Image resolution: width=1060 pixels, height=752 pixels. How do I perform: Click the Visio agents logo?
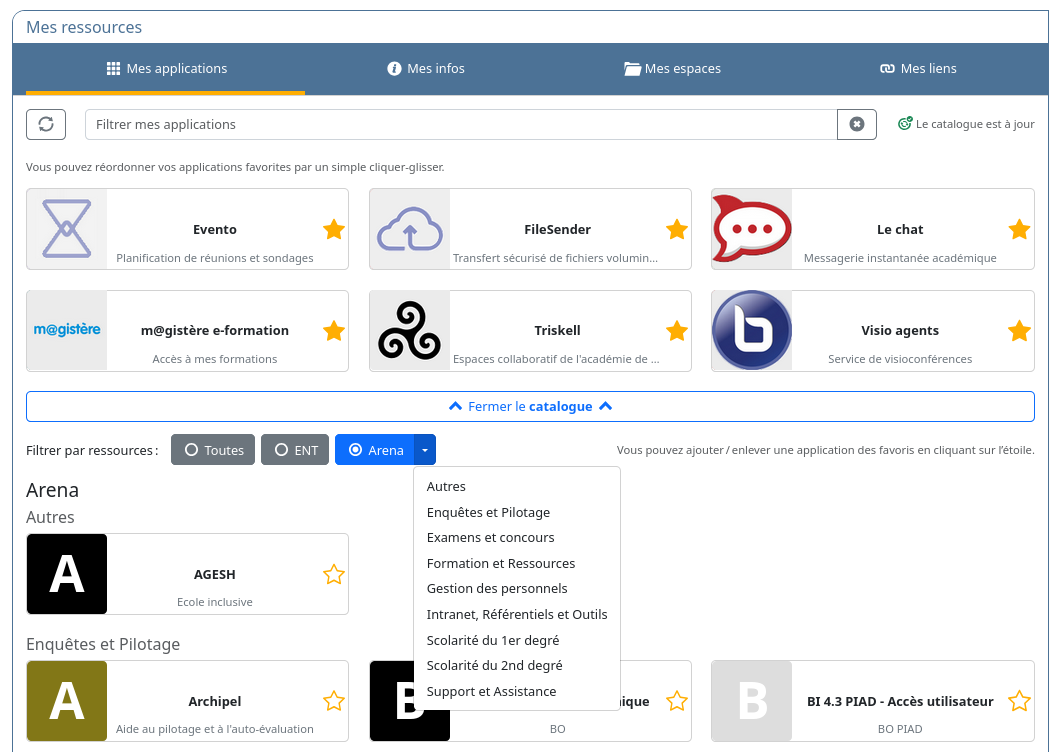pos(752,332)
